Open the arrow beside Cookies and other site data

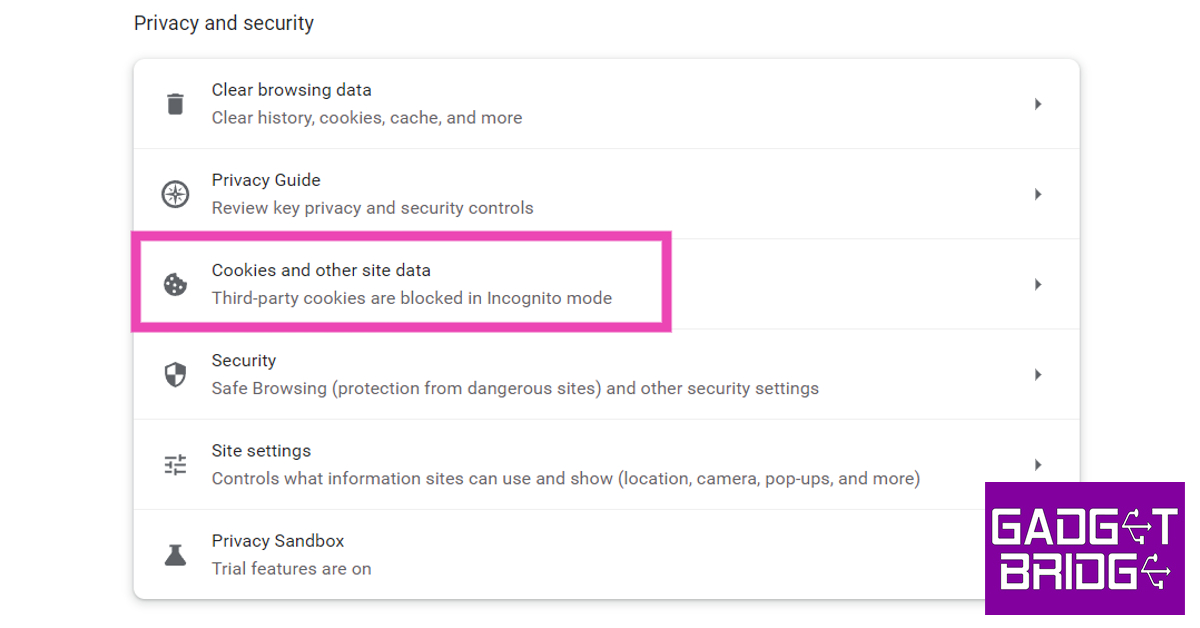coord(1038,285)
